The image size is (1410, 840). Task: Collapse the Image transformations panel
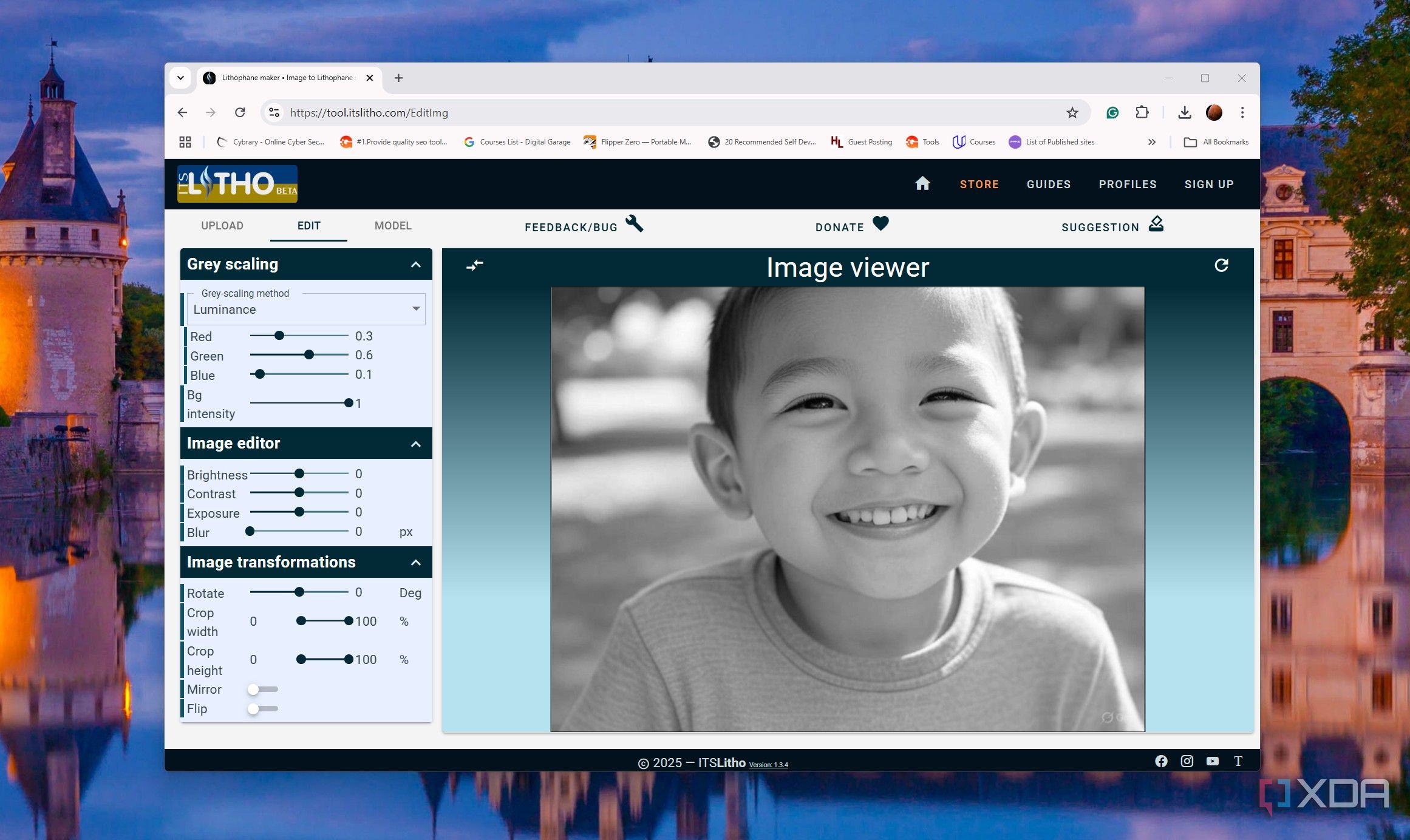point(416,563)
